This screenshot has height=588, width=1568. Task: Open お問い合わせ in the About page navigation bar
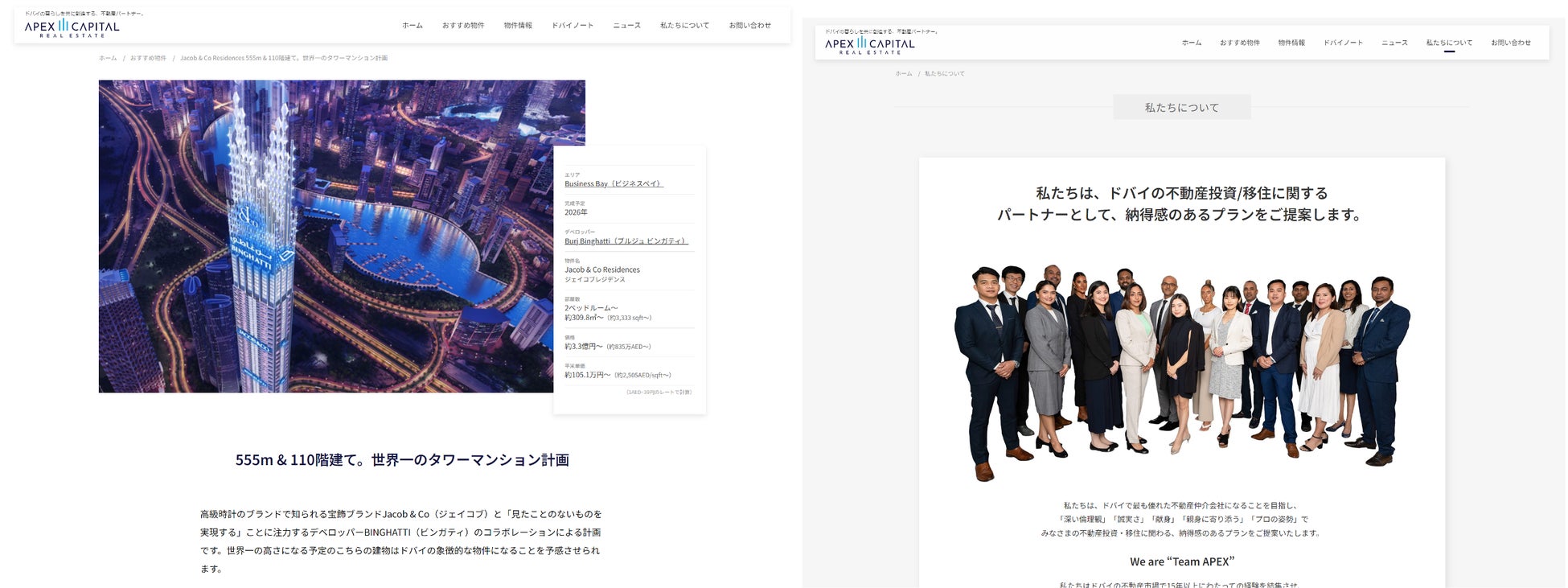point(1511,43)
